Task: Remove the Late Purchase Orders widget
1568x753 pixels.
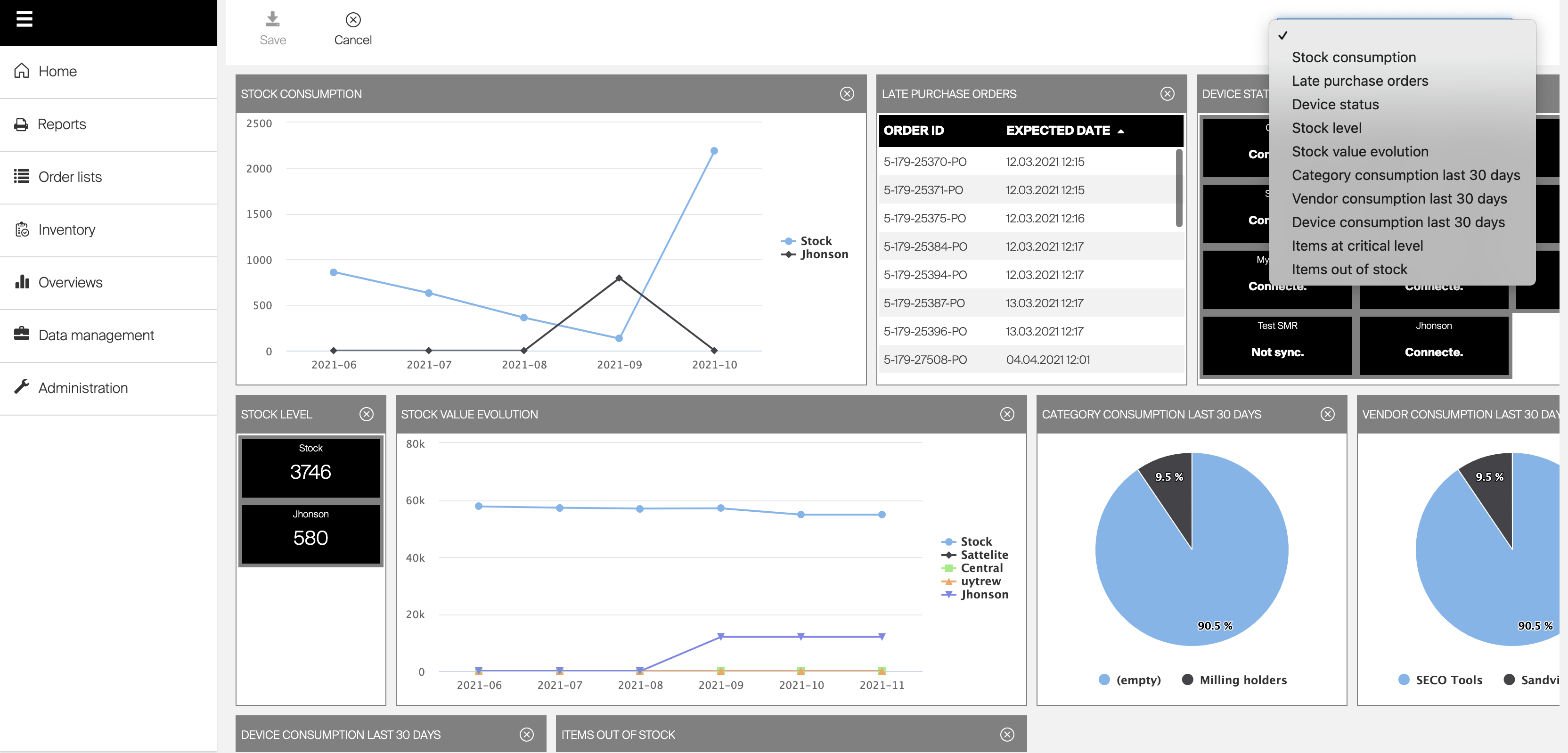Action: (1167, 94)
